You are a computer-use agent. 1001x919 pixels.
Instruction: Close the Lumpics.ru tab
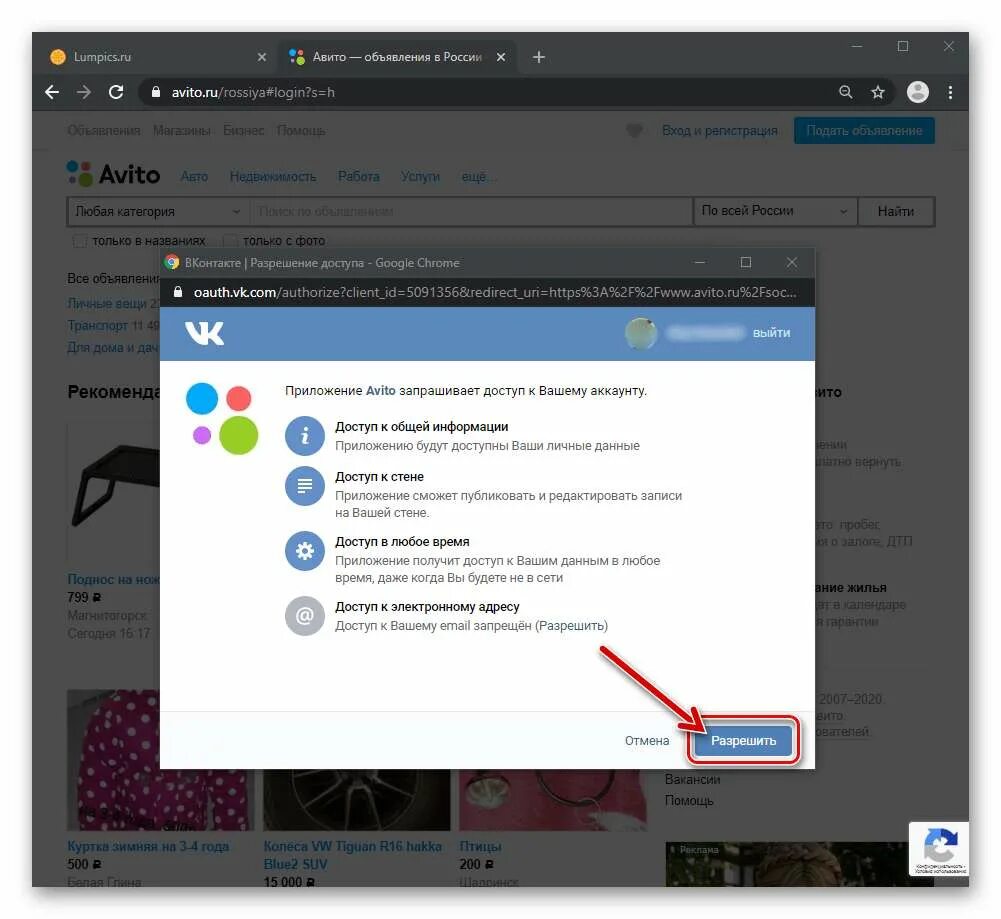click(x=262, y=57)
